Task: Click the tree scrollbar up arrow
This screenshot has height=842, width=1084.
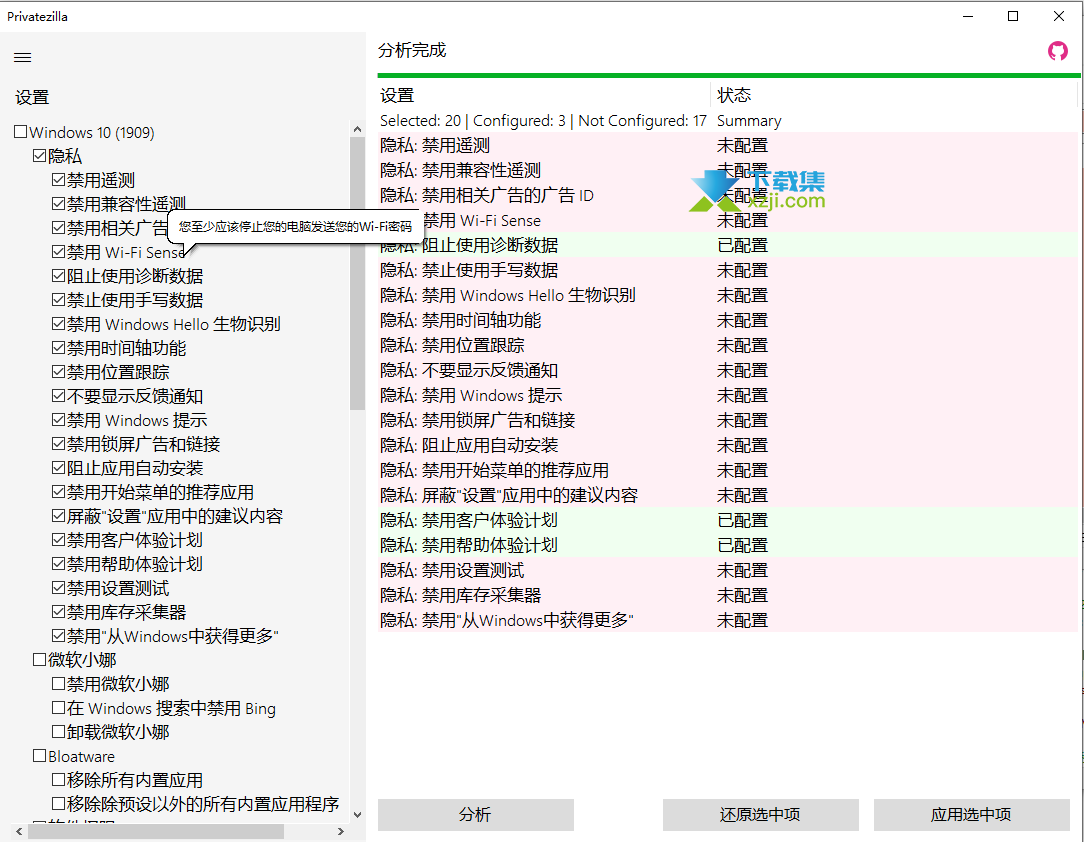Action: [357, 129]
